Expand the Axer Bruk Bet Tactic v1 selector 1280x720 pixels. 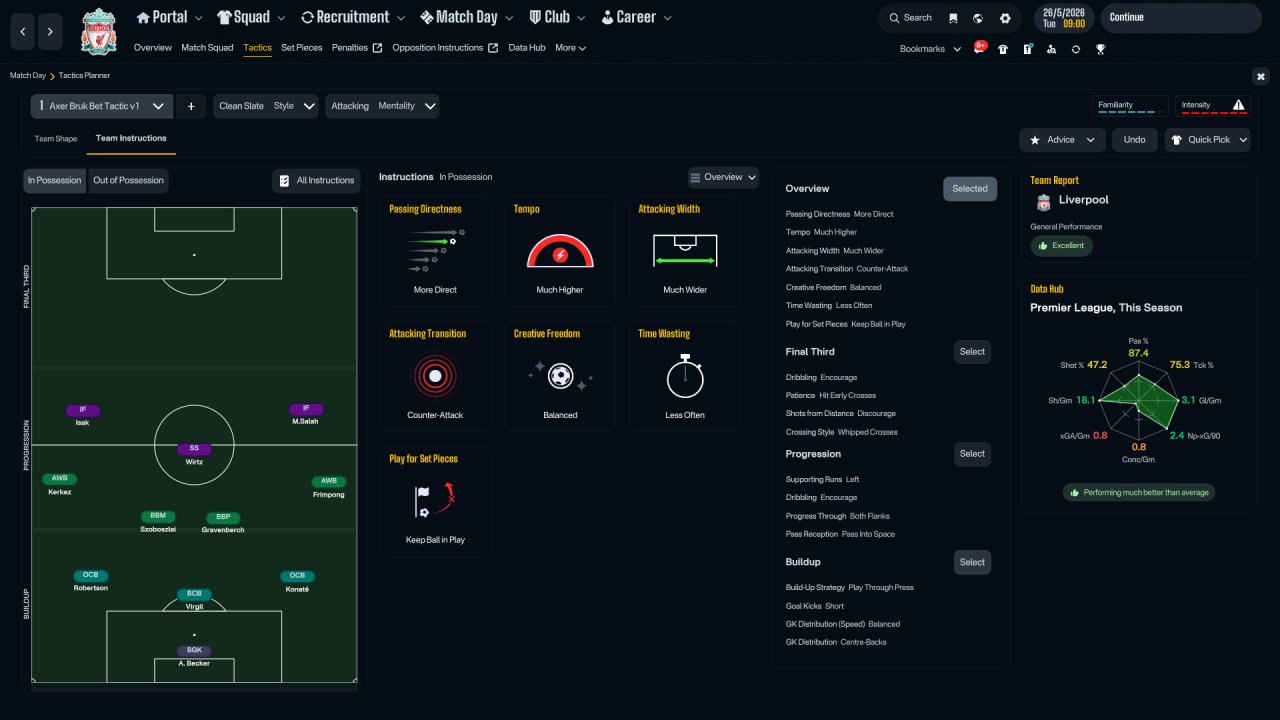click(102, 106)
